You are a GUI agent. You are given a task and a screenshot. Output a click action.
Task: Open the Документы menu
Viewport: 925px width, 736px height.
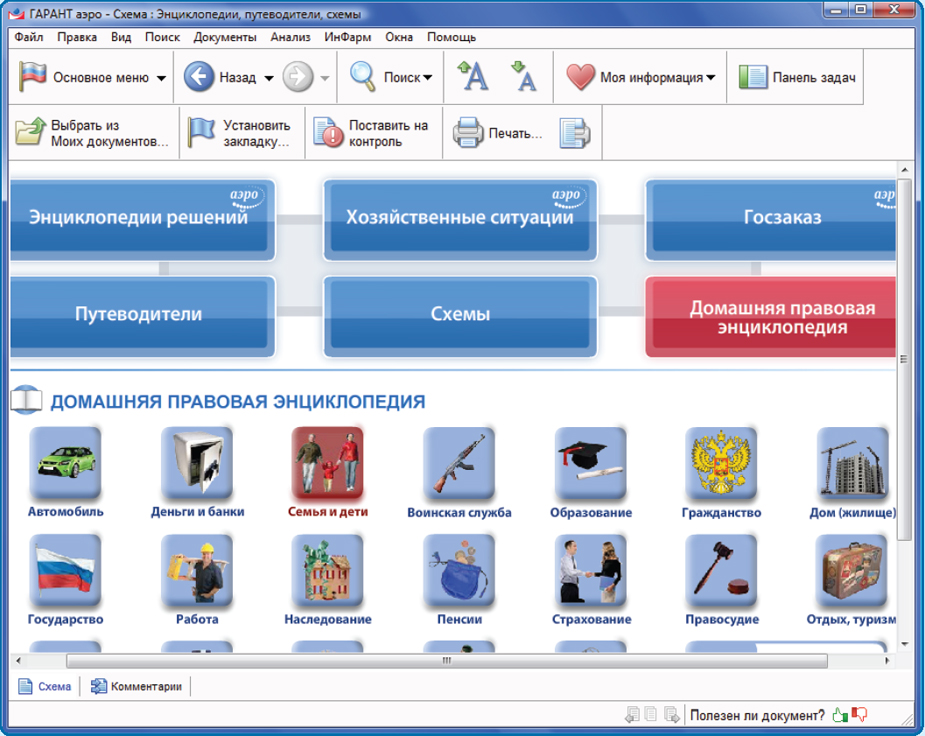coord(225,37)
